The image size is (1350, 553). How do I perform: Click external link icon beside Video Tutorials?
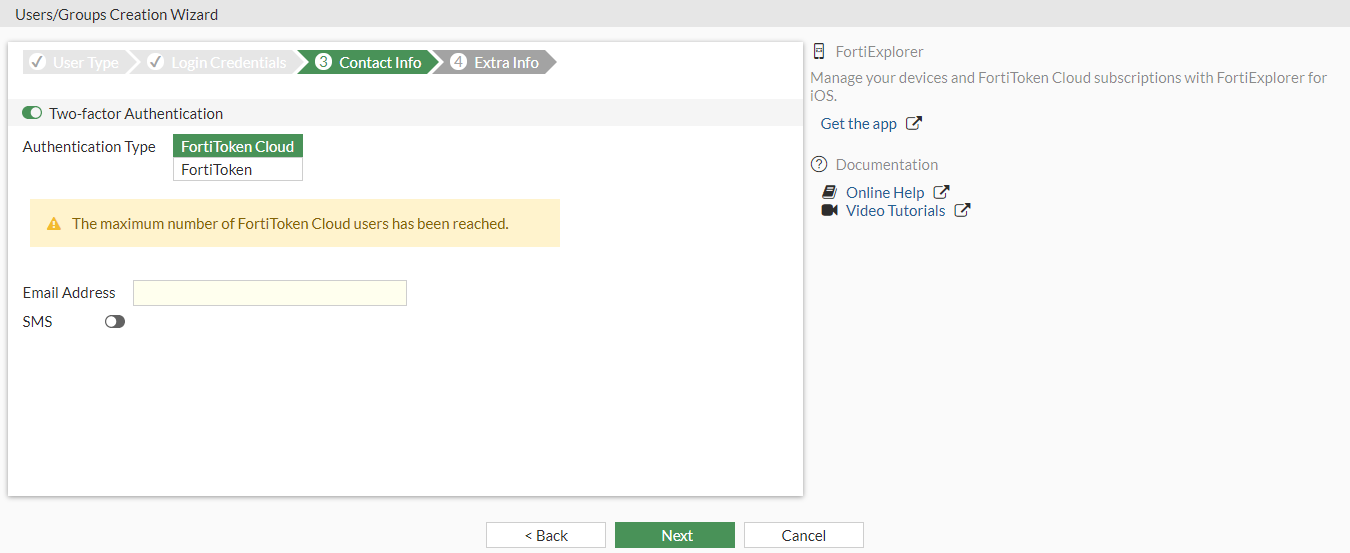[962, 210]
